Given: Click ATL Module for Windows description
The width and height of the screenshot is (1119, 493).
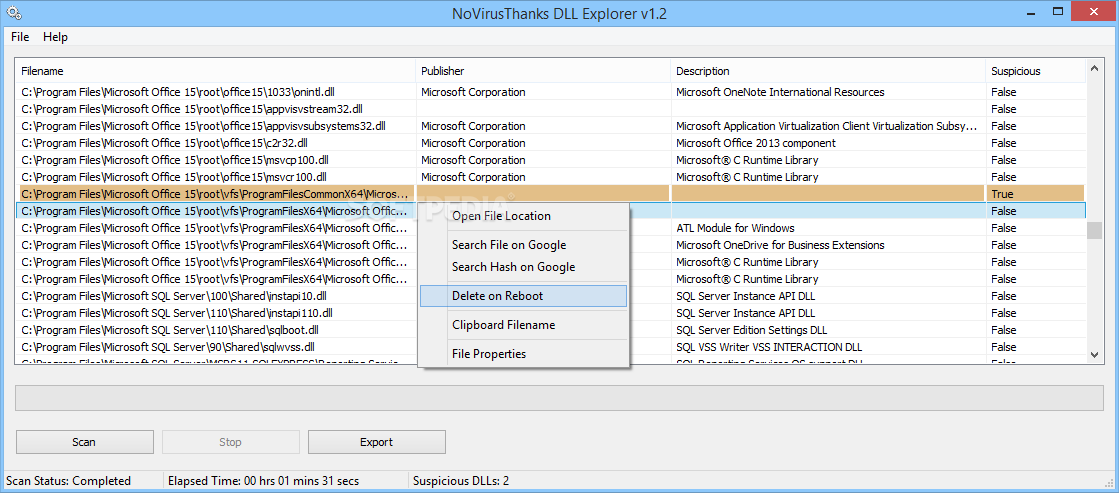Looking at the screenshot, I should [x=735, y=228].
